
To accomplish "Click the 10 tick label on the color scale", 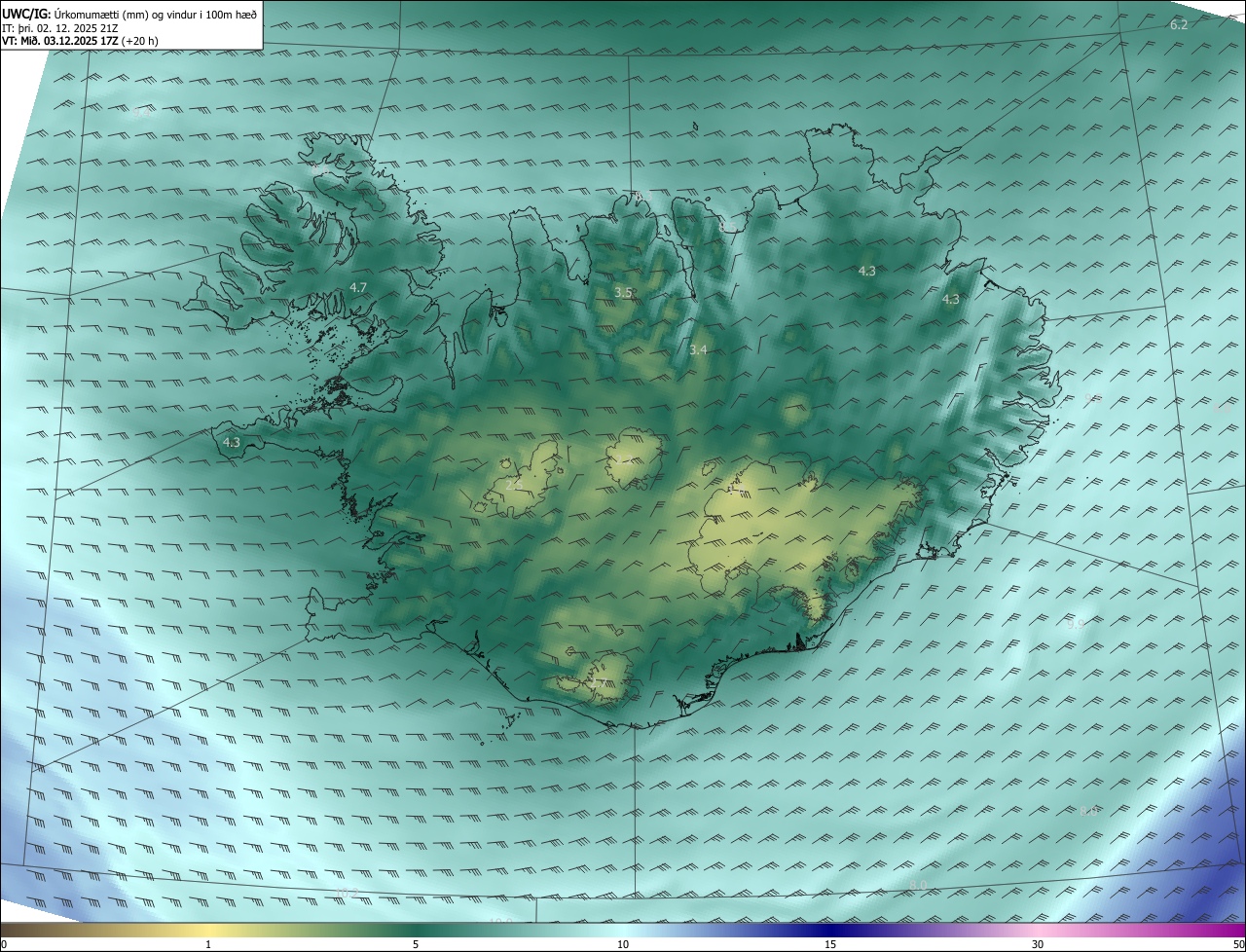I will tap(623, 945).
